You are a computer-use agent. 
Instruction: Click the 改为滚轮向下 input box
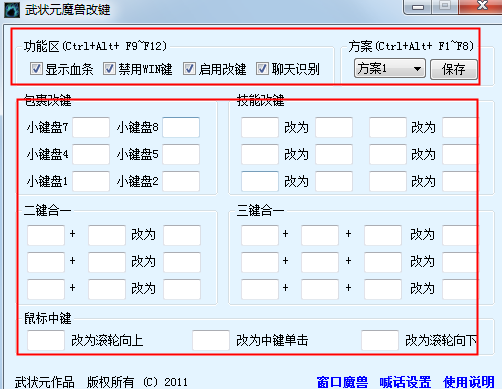pyautogui.click(x=380, y=340)
